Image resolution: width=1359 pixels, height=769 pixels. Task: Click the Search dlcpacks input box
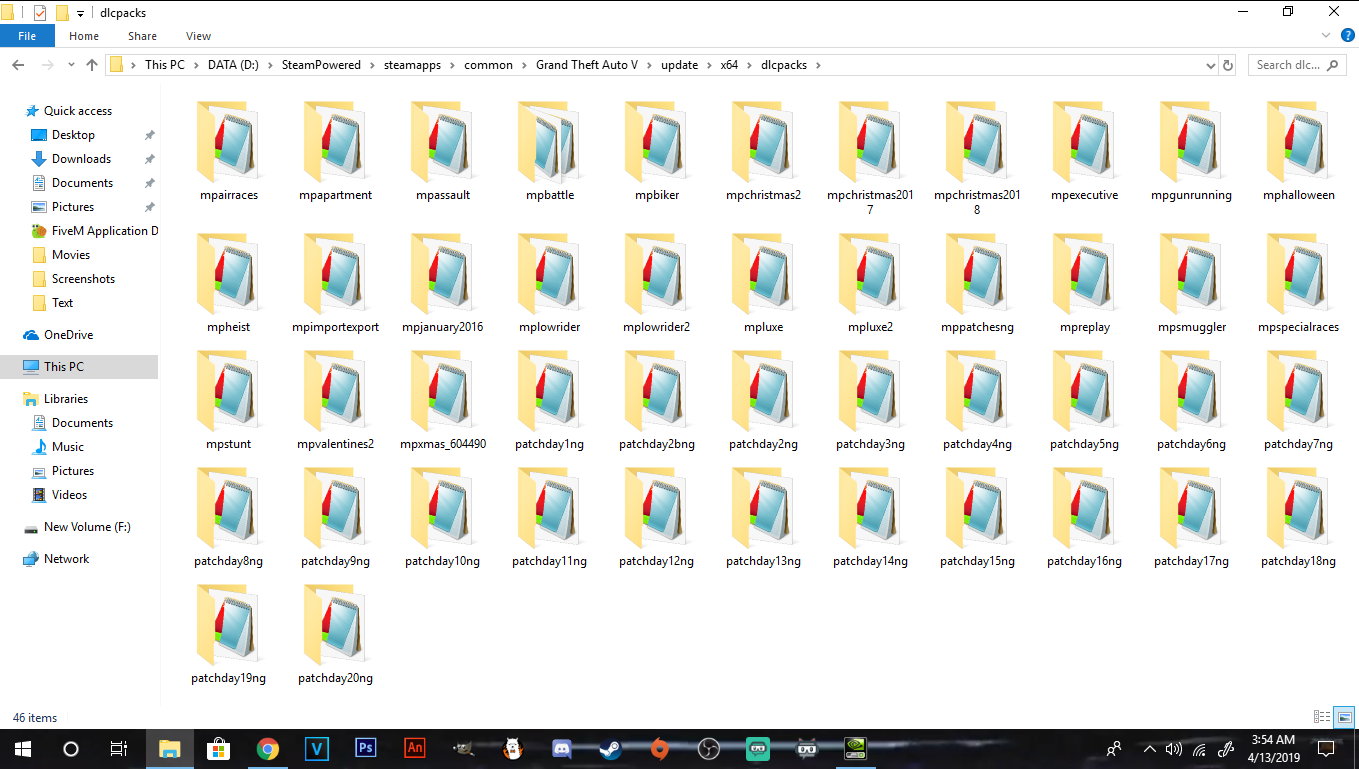(1288, 65)
